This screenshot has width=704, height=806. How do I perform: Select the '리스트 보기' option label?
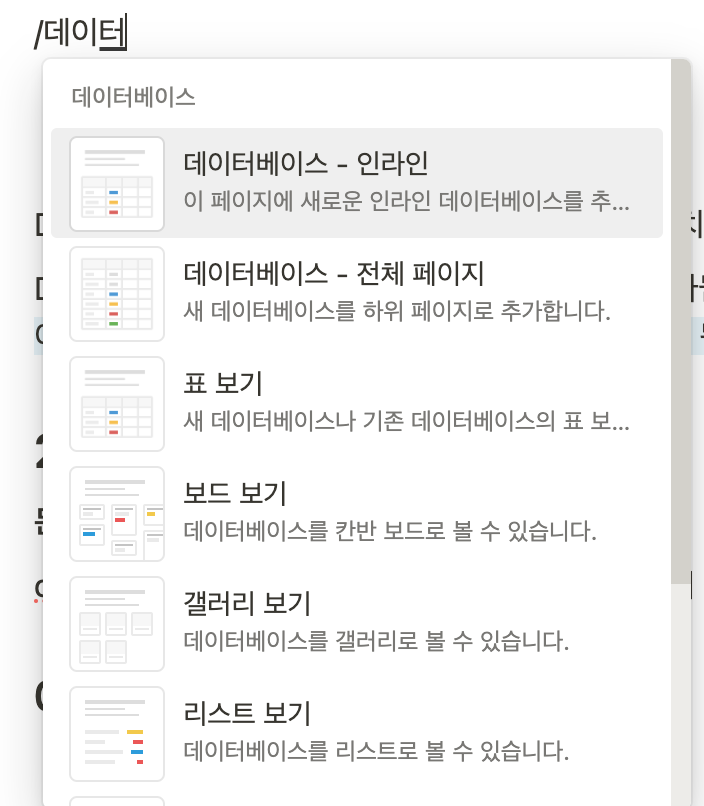pyautogui.click(x=248, y=713)
